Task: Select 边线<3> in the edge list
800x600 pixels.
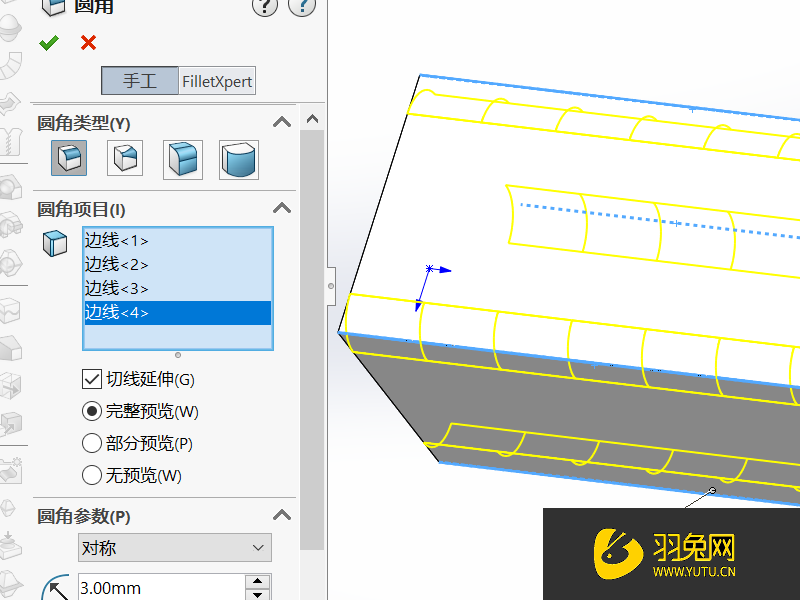Action: click(178, 288)
